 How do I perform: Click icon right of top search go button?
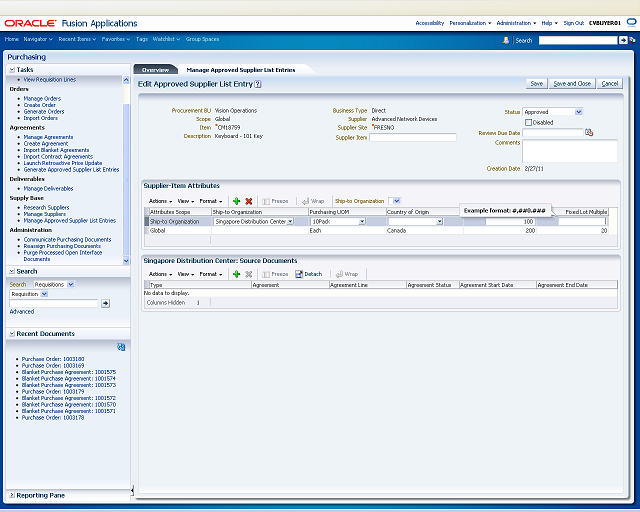pos(632,40)
